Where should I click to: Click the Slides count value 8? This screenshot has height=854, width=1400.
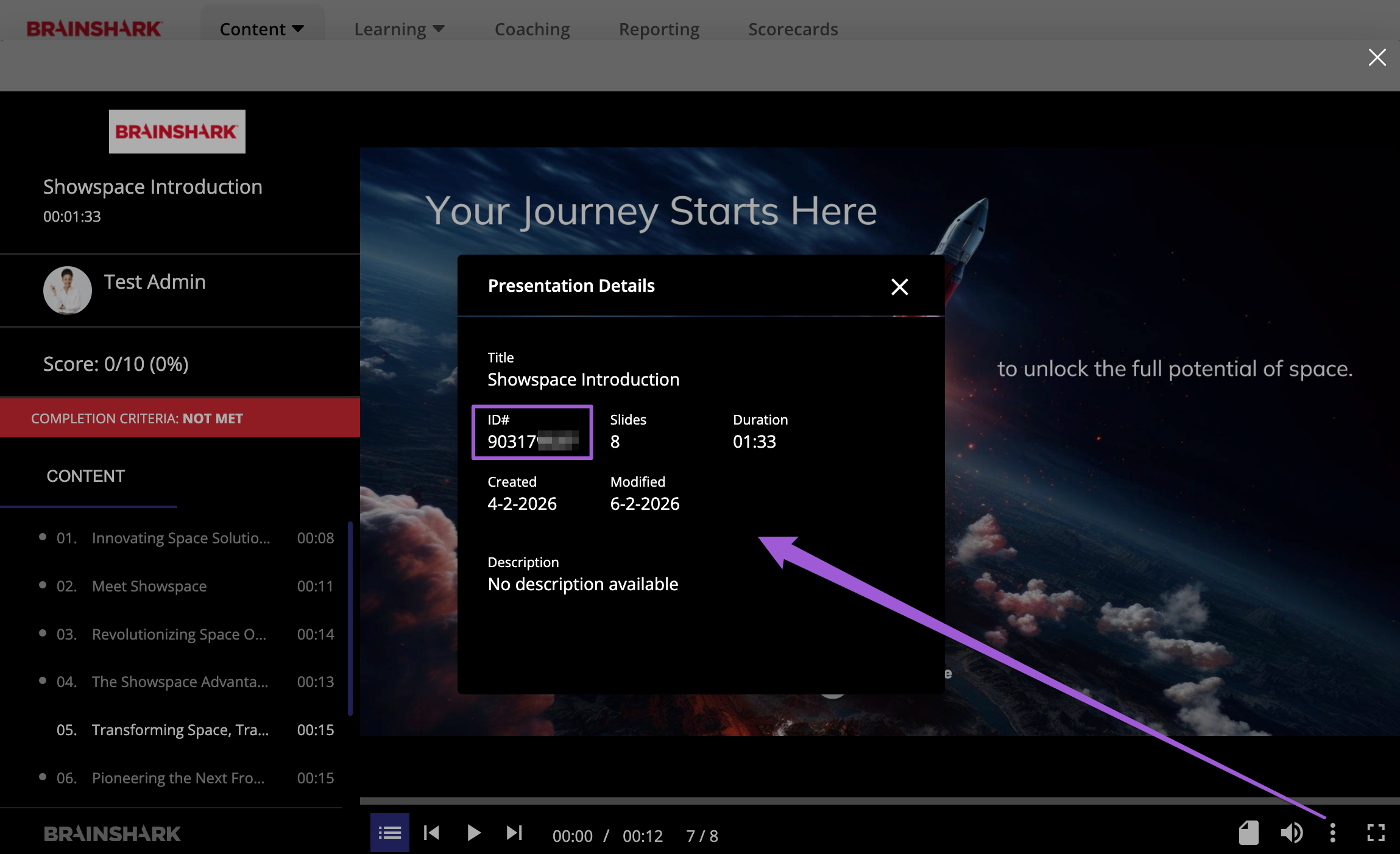615,442
